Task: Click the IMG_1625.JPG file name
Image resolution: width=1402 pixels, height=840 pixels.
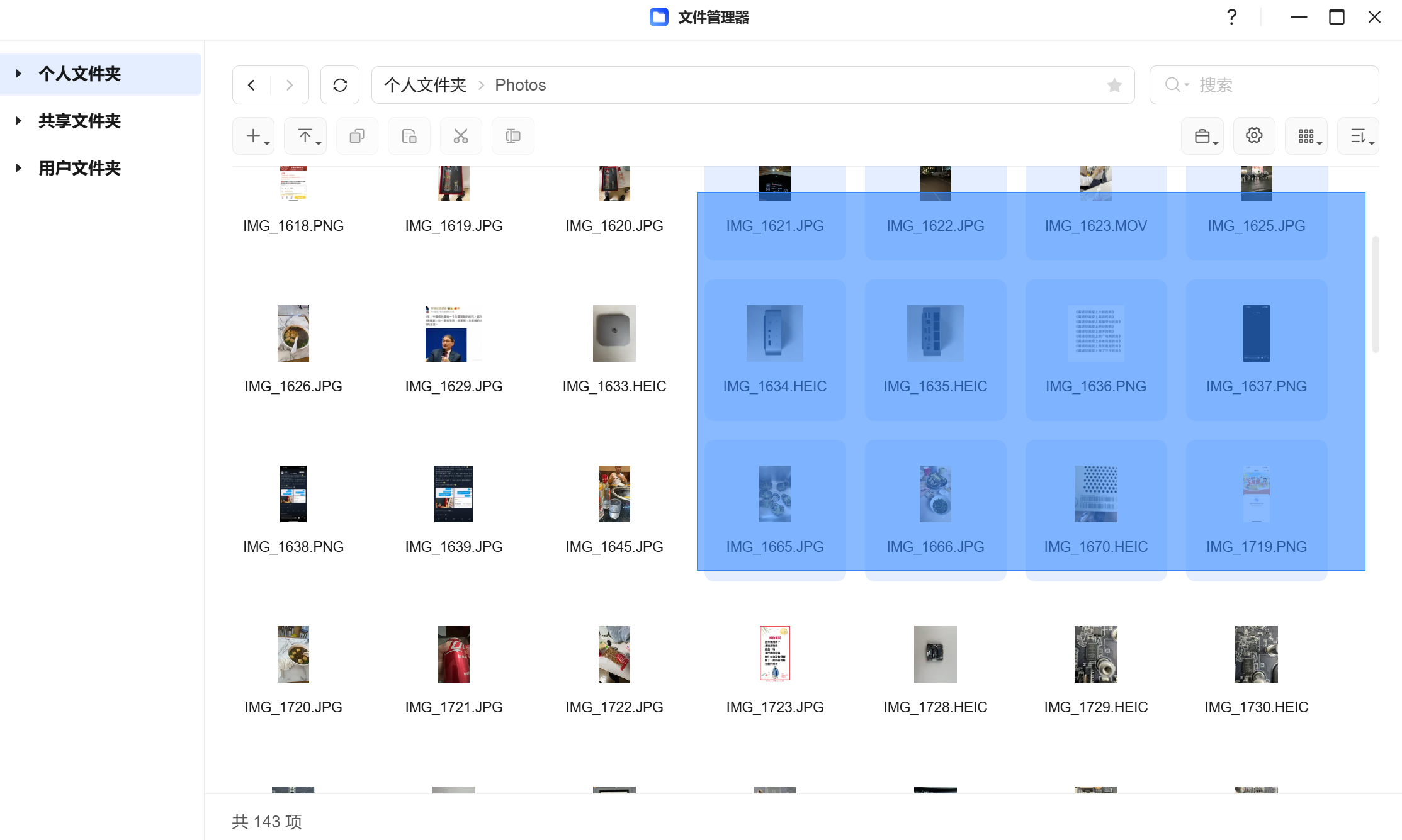Action: click(x=1257, y=226)
